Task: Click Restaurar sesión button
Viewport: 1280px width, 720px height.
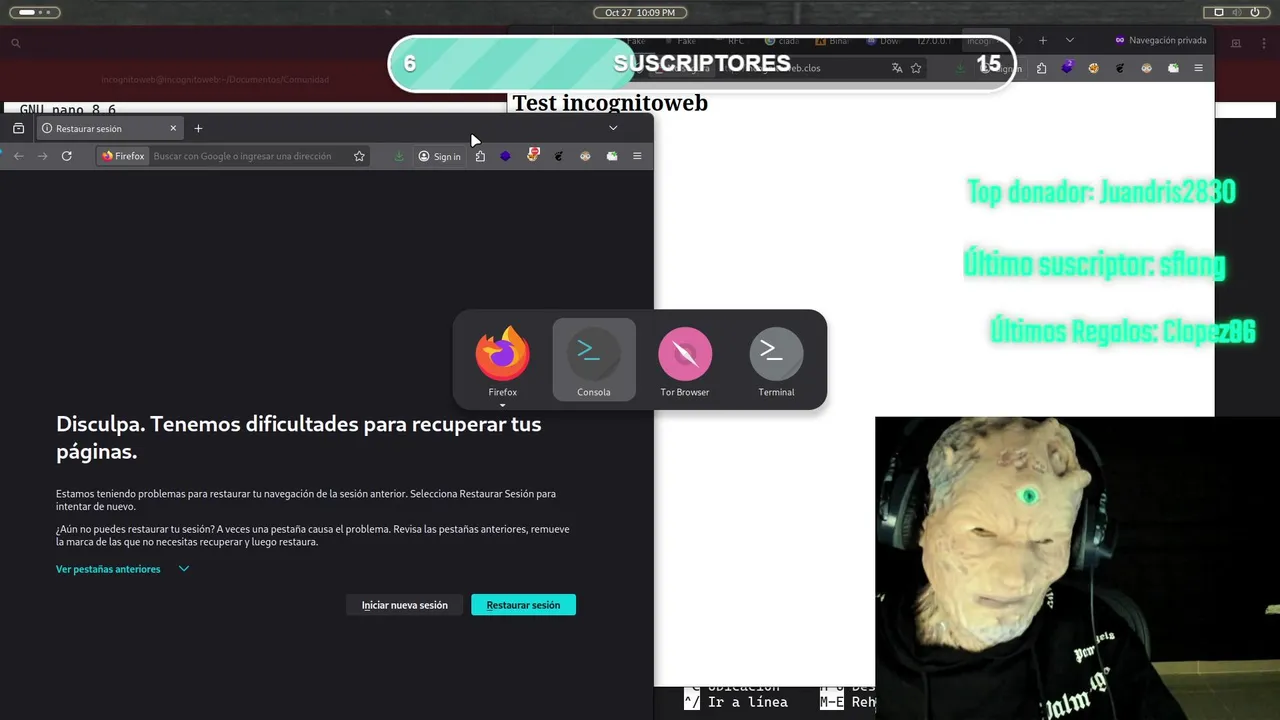Action: point(523,605)
